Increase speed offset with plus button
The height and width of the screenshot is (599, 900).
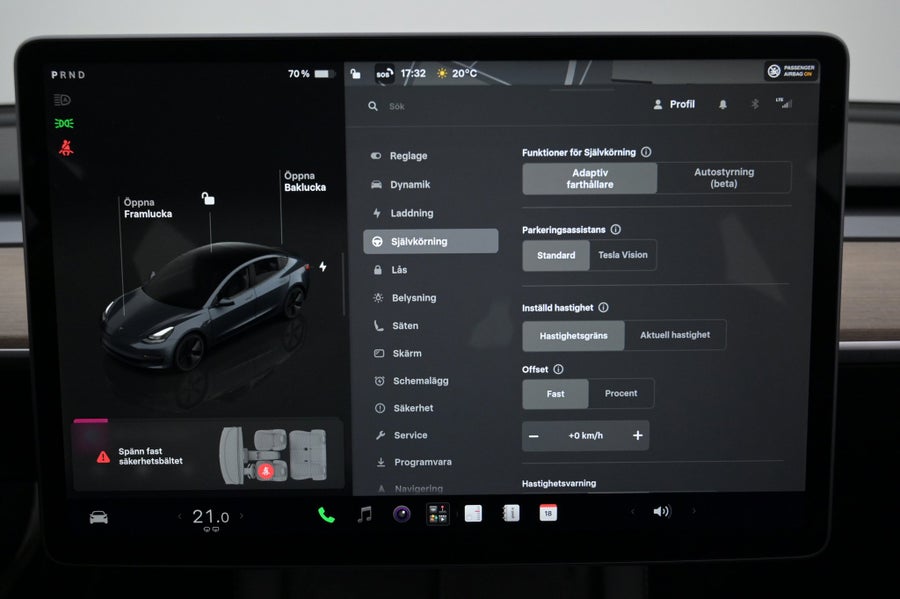click(638, 435)
